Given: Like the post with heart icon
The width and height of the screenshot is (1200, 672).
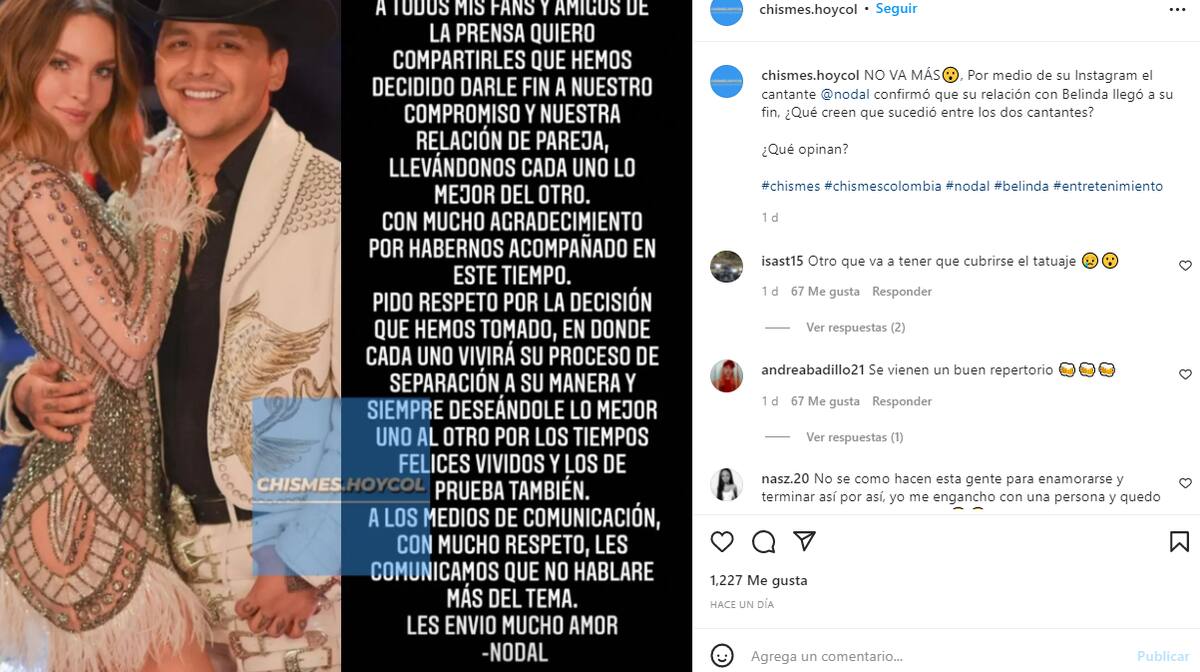Looking at the screenshot, I should click(x=722, y=542).
